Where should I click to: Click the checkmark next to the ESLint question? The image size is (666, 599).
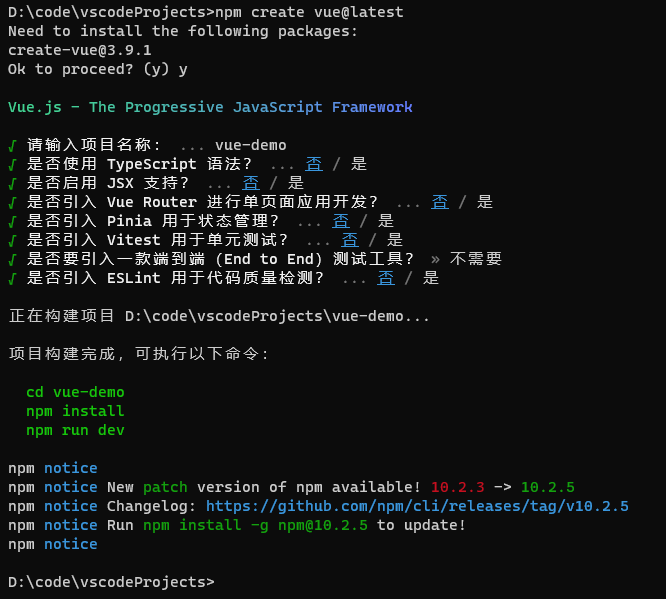12,278
